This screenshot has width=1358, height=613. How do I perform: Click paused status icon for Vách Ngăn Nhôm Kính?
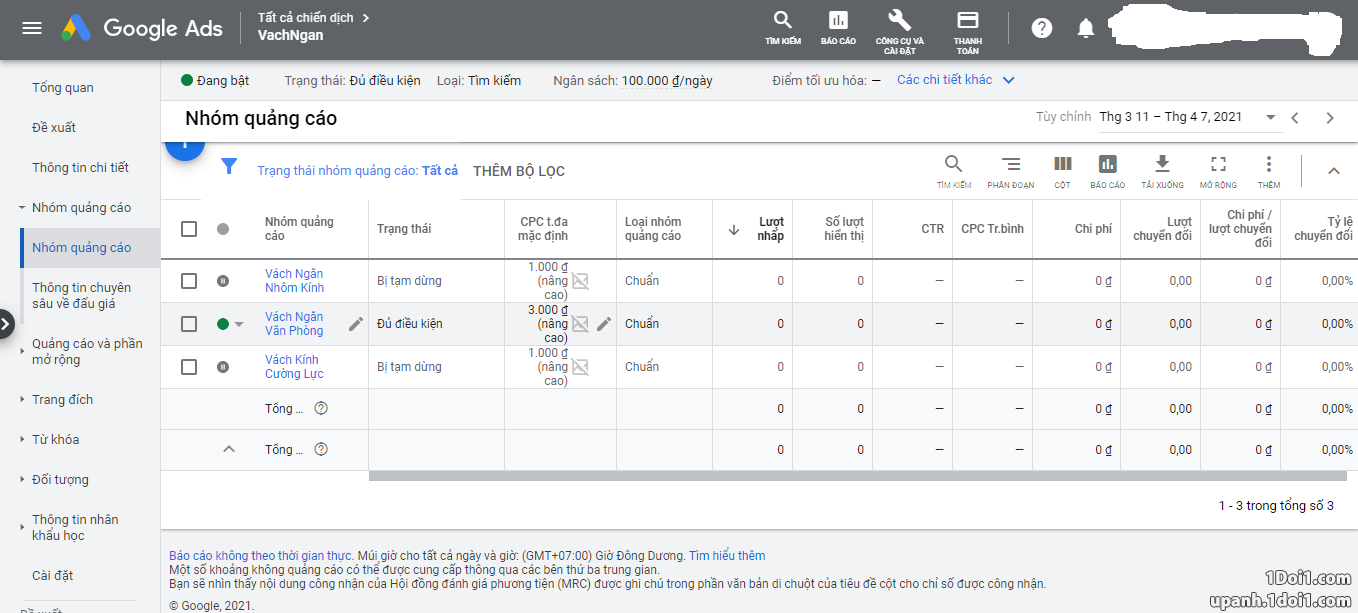(x=223, y=281)
